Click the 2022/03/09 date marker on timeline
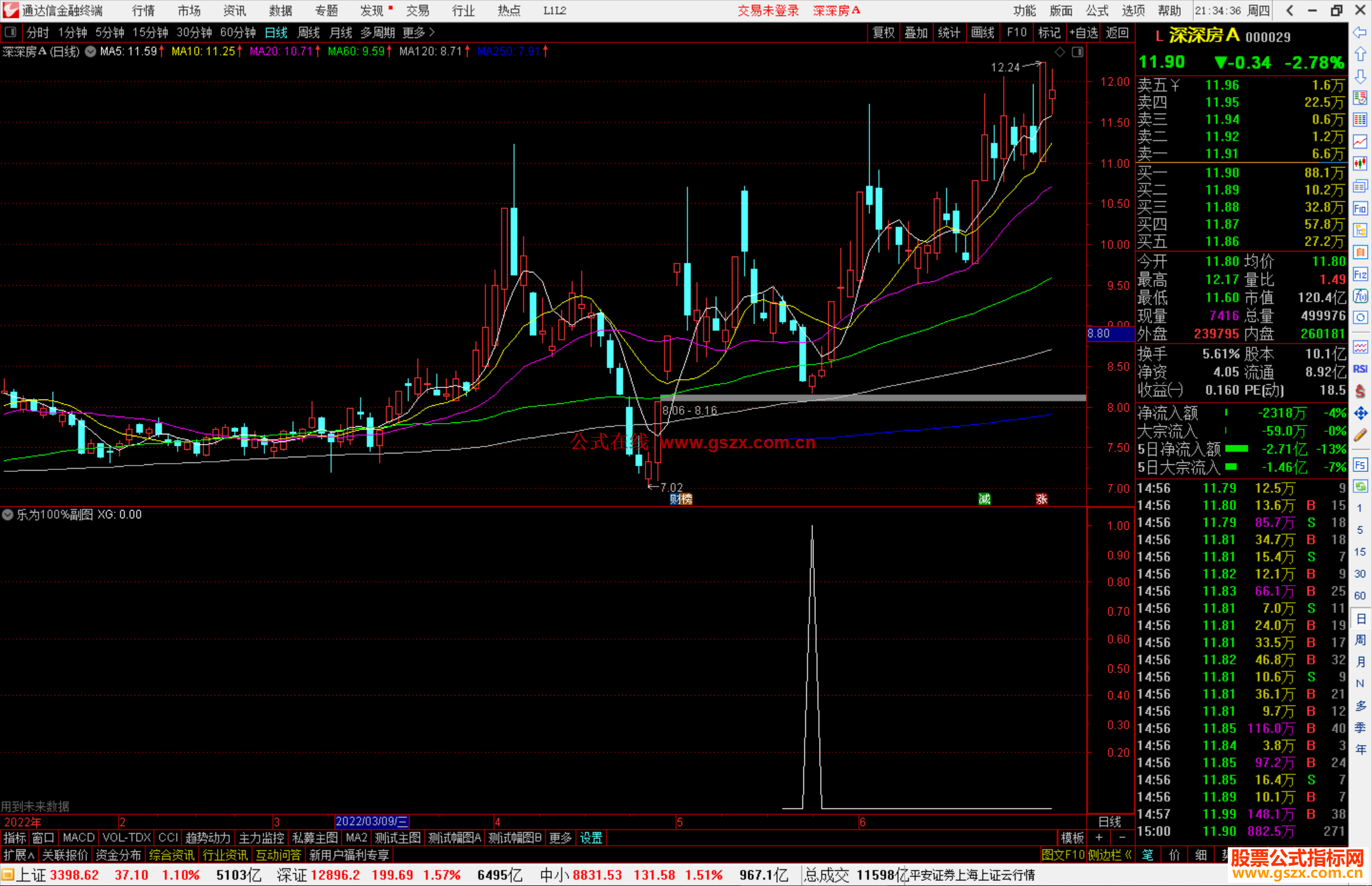 pos(372,821)
